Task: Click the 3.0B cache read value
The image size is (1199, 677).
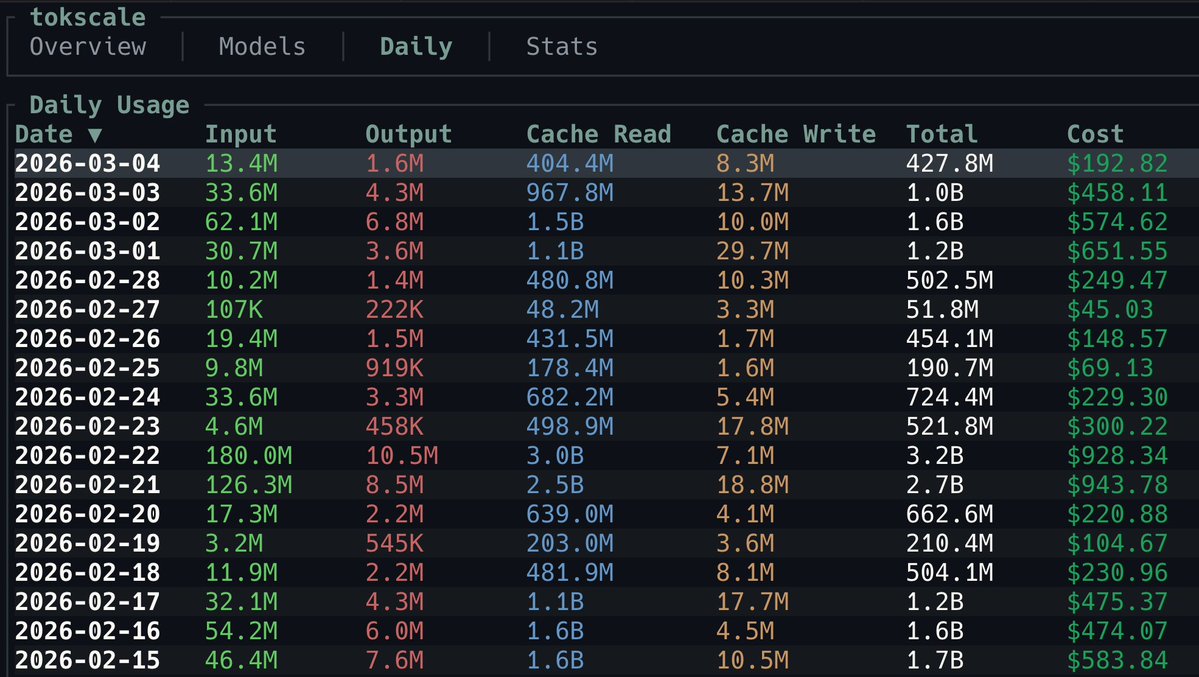Action: pos(555,456)
